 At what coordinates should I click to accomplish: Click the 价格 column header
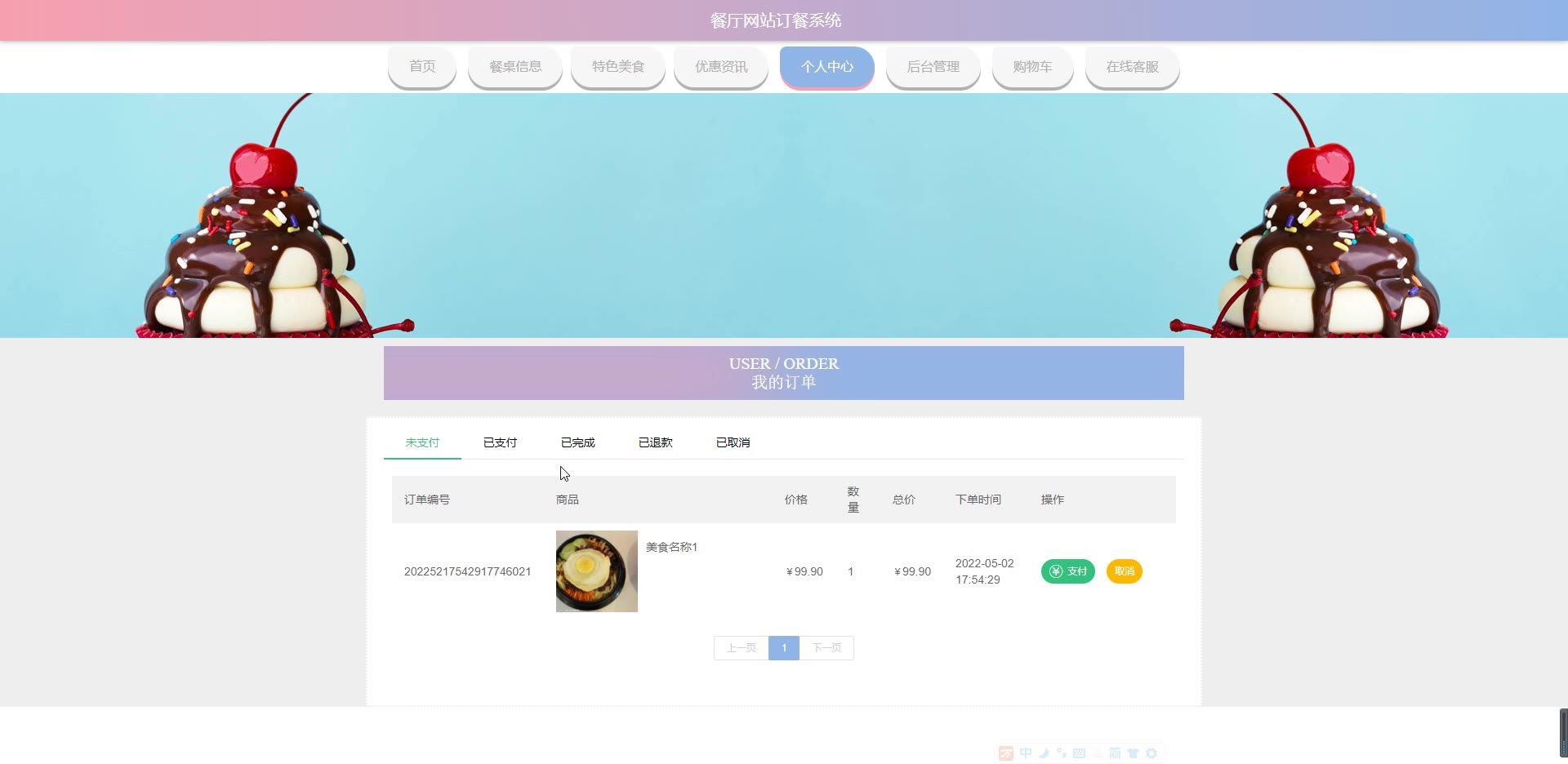coord(796,500)
